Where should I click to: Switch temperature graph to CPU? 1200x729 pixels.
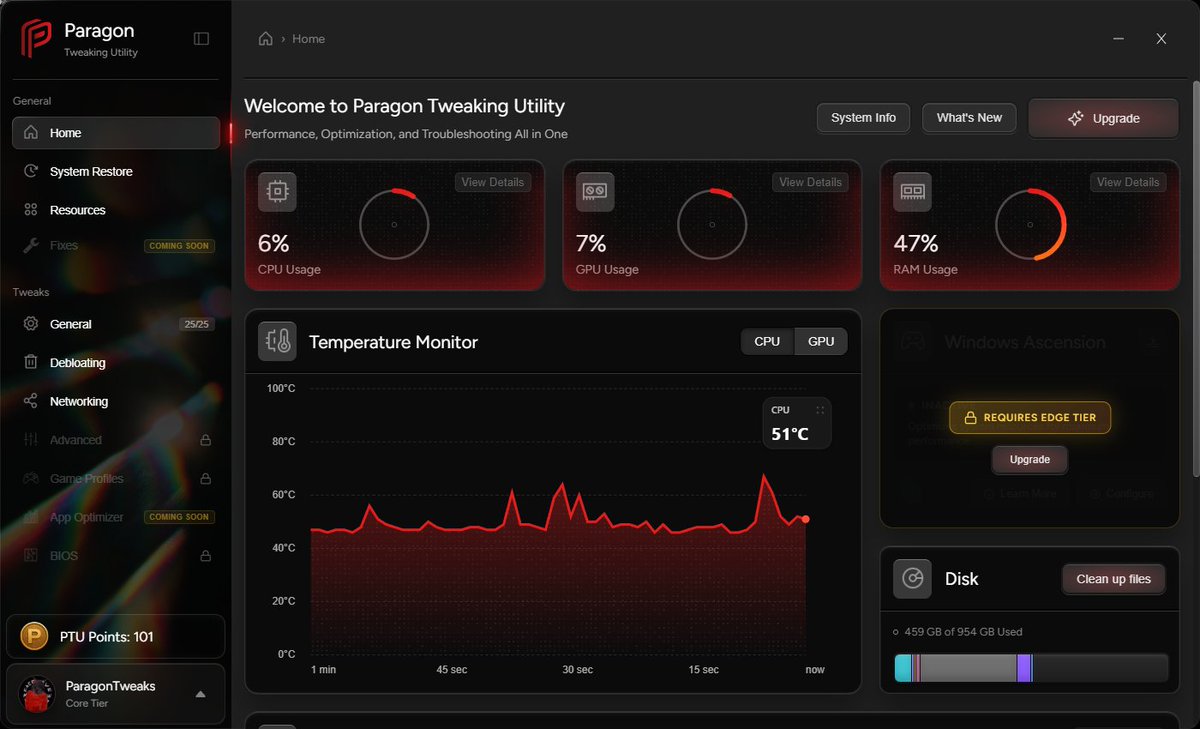(x=767, y=341)
